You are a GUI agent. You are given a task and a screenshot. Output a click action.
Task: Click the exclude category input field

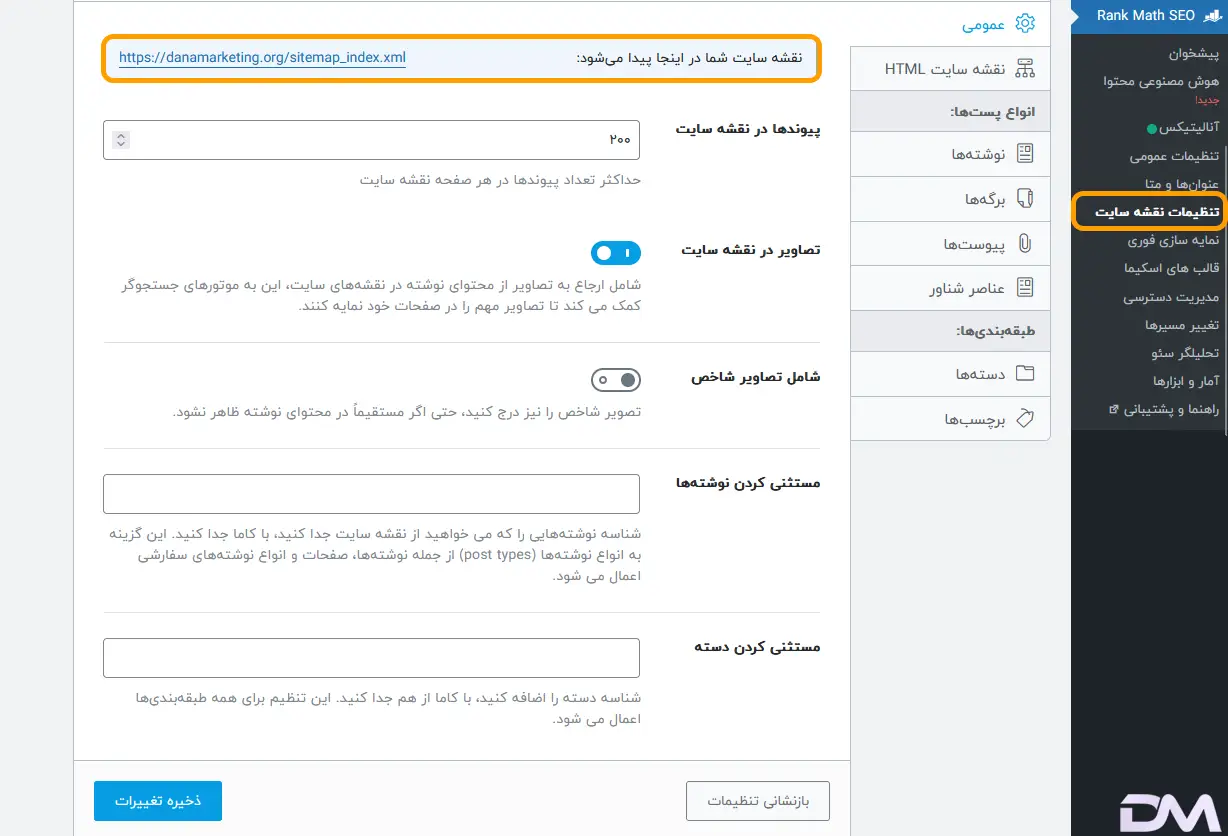(x=371, y=658)
